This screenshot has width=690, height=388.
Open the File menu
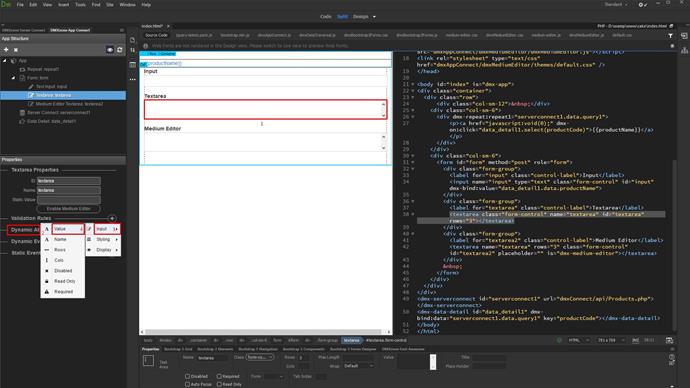tap(20, 5)
